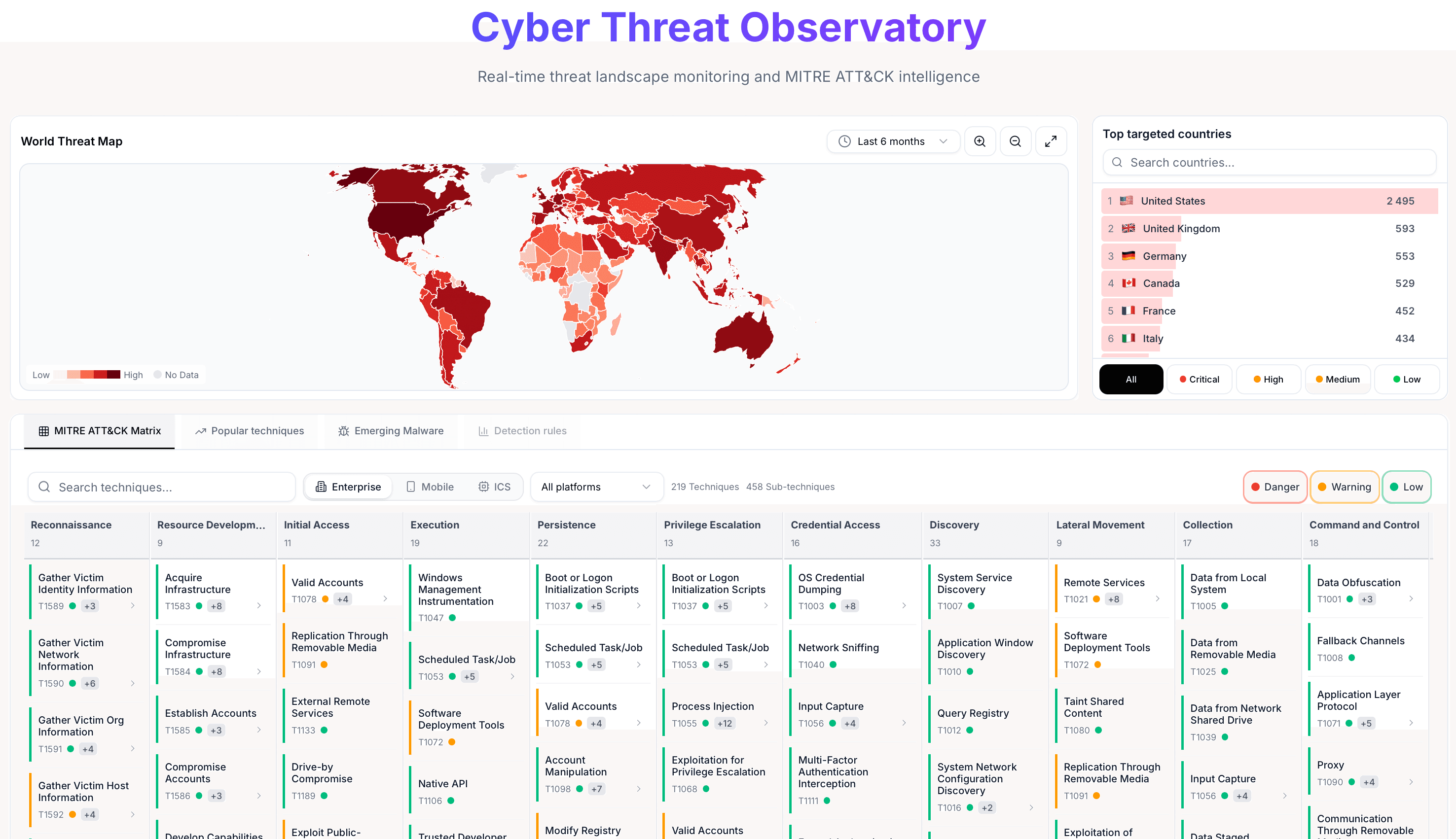Expand Remote Services T1021 sub-techniques
The image size is (1456, 839).
pyautogui.click(x=1158, y=599)
